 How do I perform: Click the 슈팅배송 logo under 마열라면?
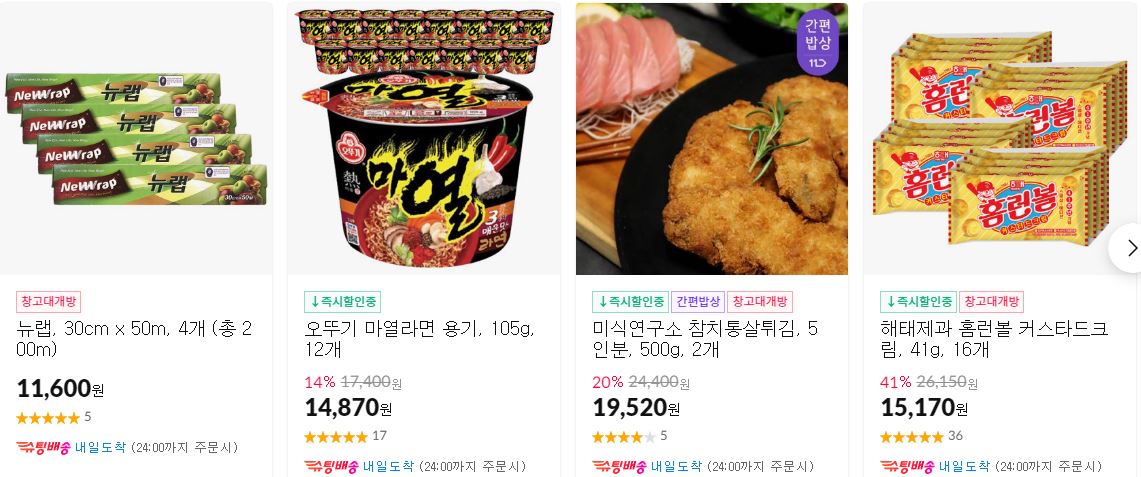[x=331, y=466]
